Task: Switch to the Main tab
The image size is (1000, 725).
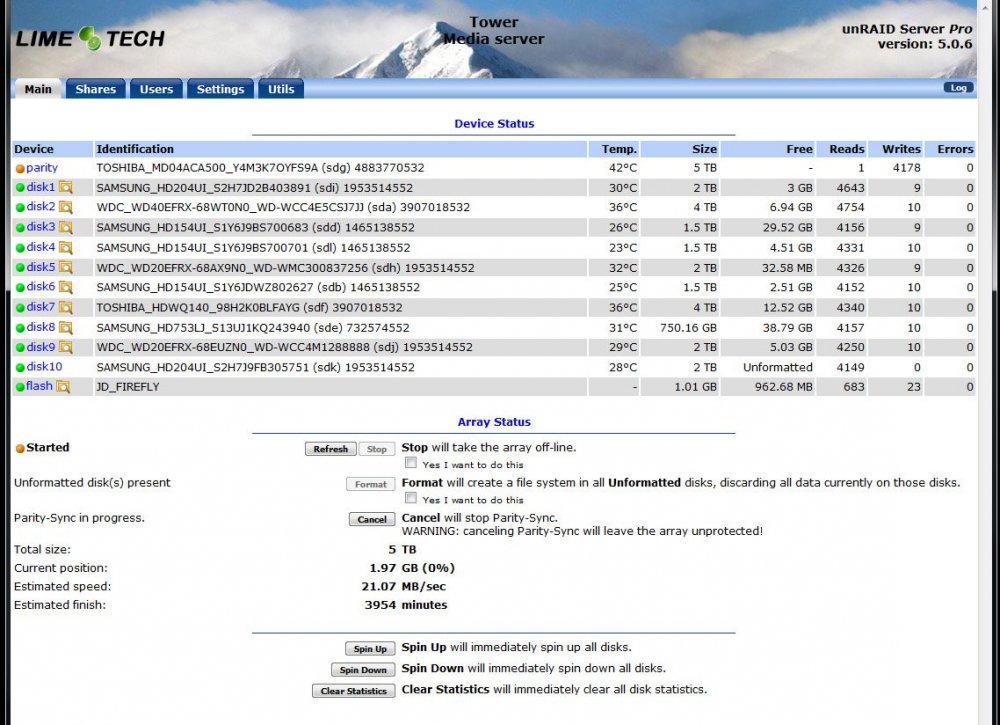Action: [38, 89]
